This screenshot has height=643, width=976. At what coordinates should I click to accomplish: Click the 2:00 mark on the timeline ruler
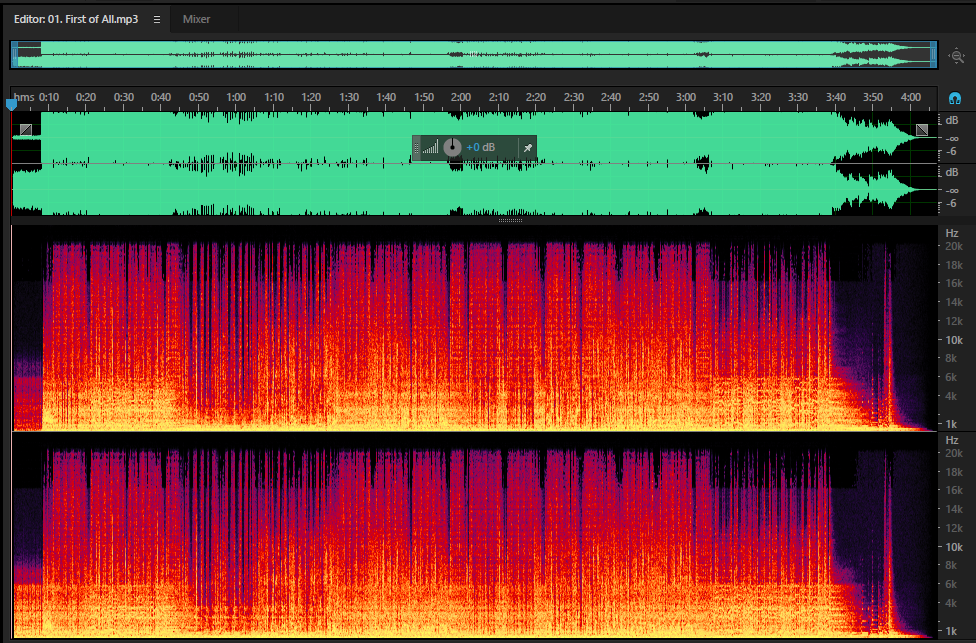[461, 97]
